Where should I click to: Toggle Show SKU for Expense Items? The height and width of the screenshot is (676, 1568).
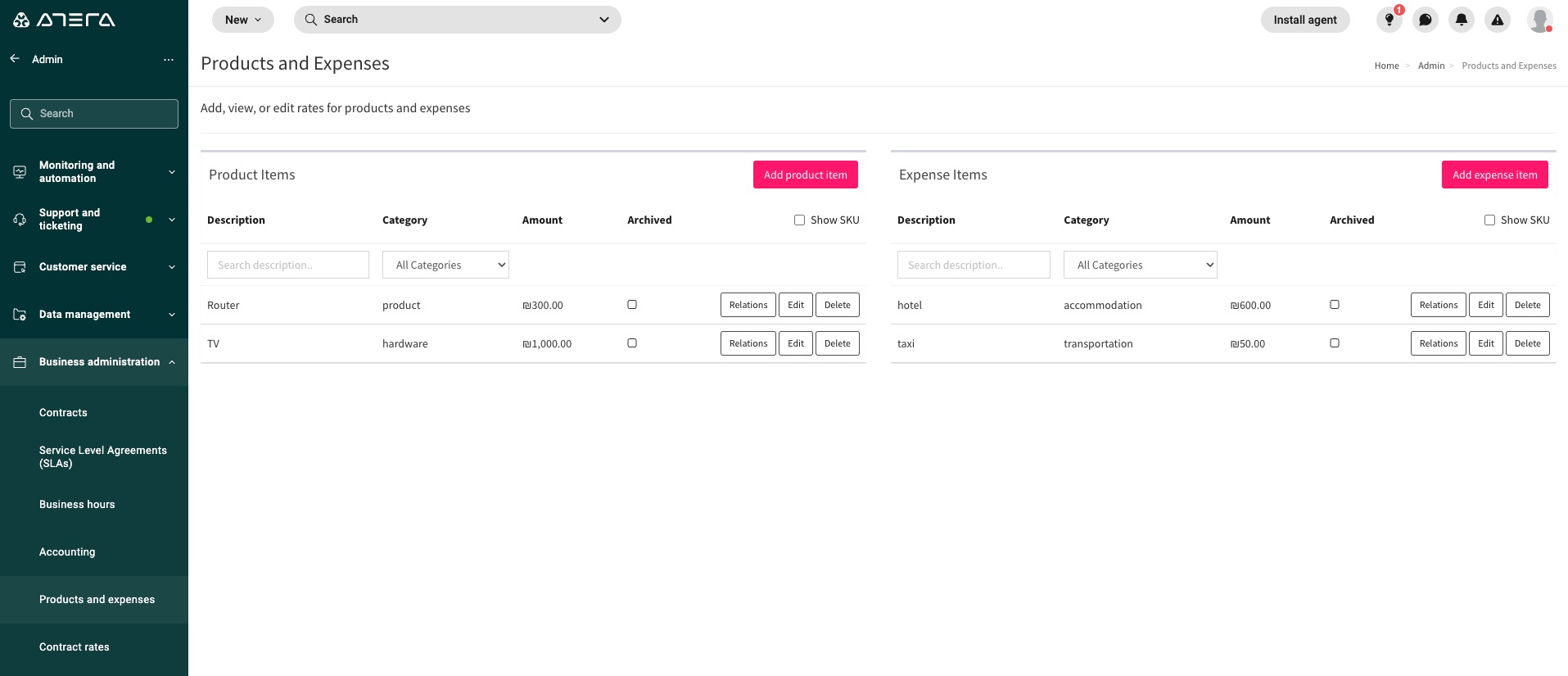(x=1489, y=220)
